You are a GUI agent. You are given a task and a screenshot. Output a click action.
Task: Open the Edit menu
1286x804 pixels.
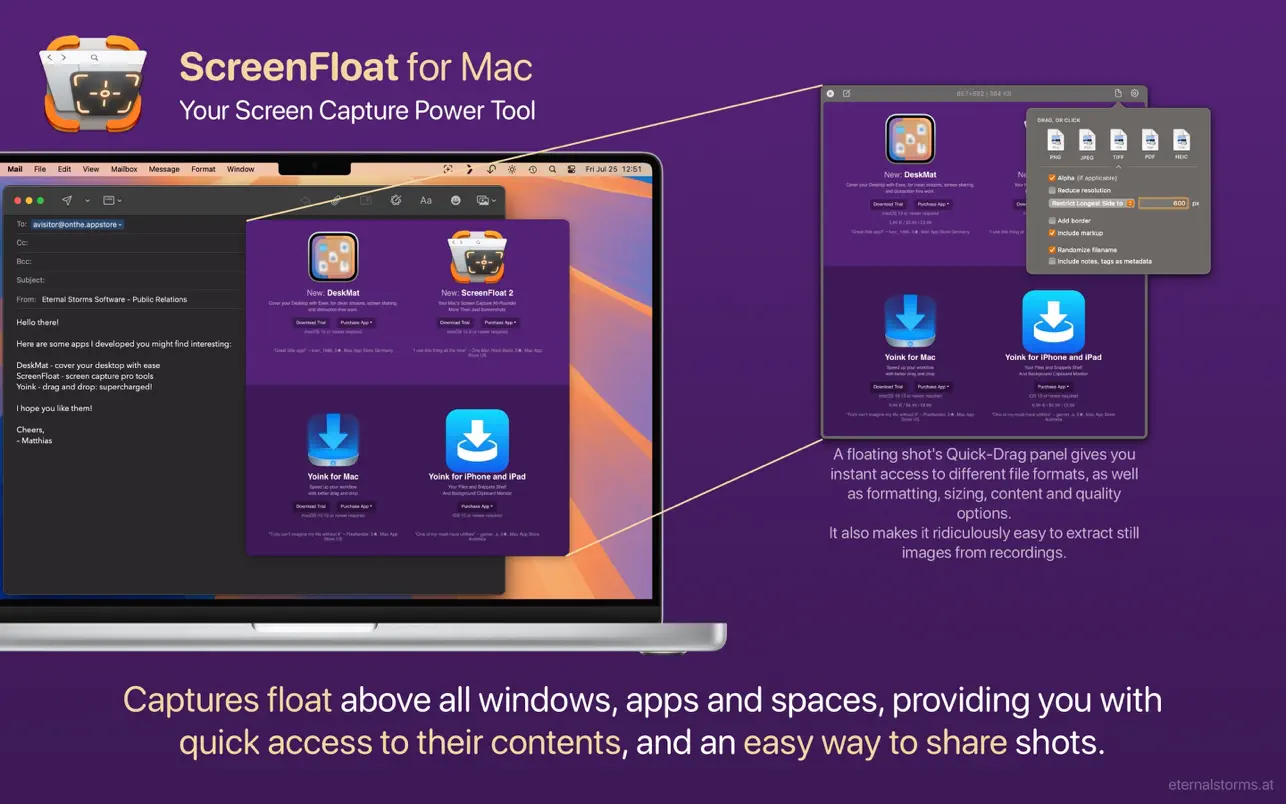[x=64, y=169]
